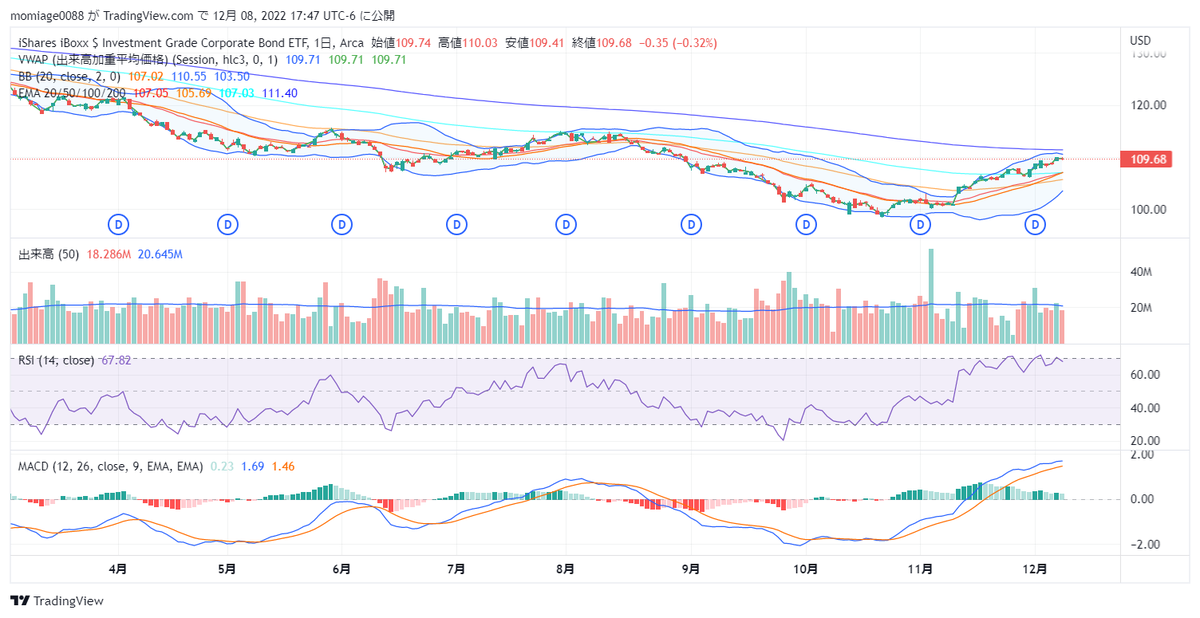The image size is (1200, 618).
Task: Click the EMA 100 value 107.03
Action: pos(237,92)
